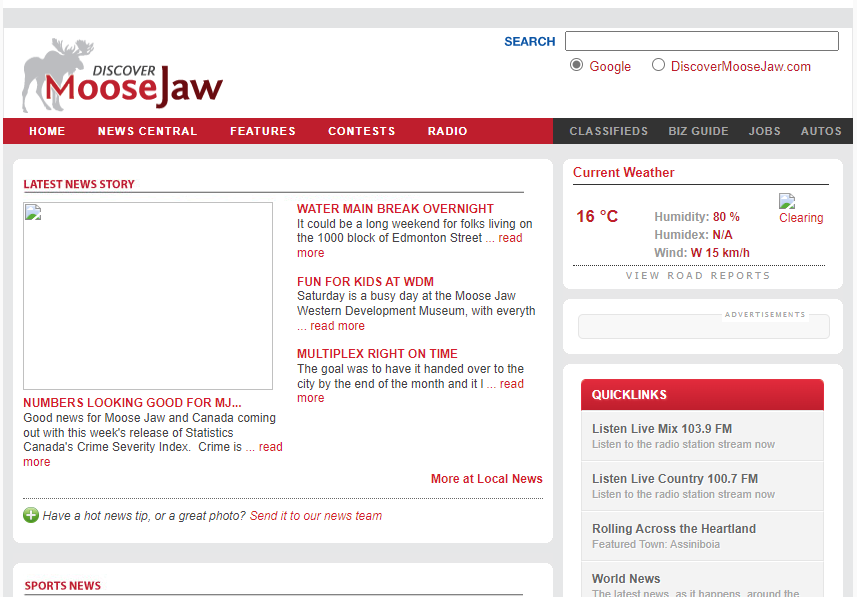Click the green plus news tip icon
This screenshot has height=597, width=857.
click(31, 515)
